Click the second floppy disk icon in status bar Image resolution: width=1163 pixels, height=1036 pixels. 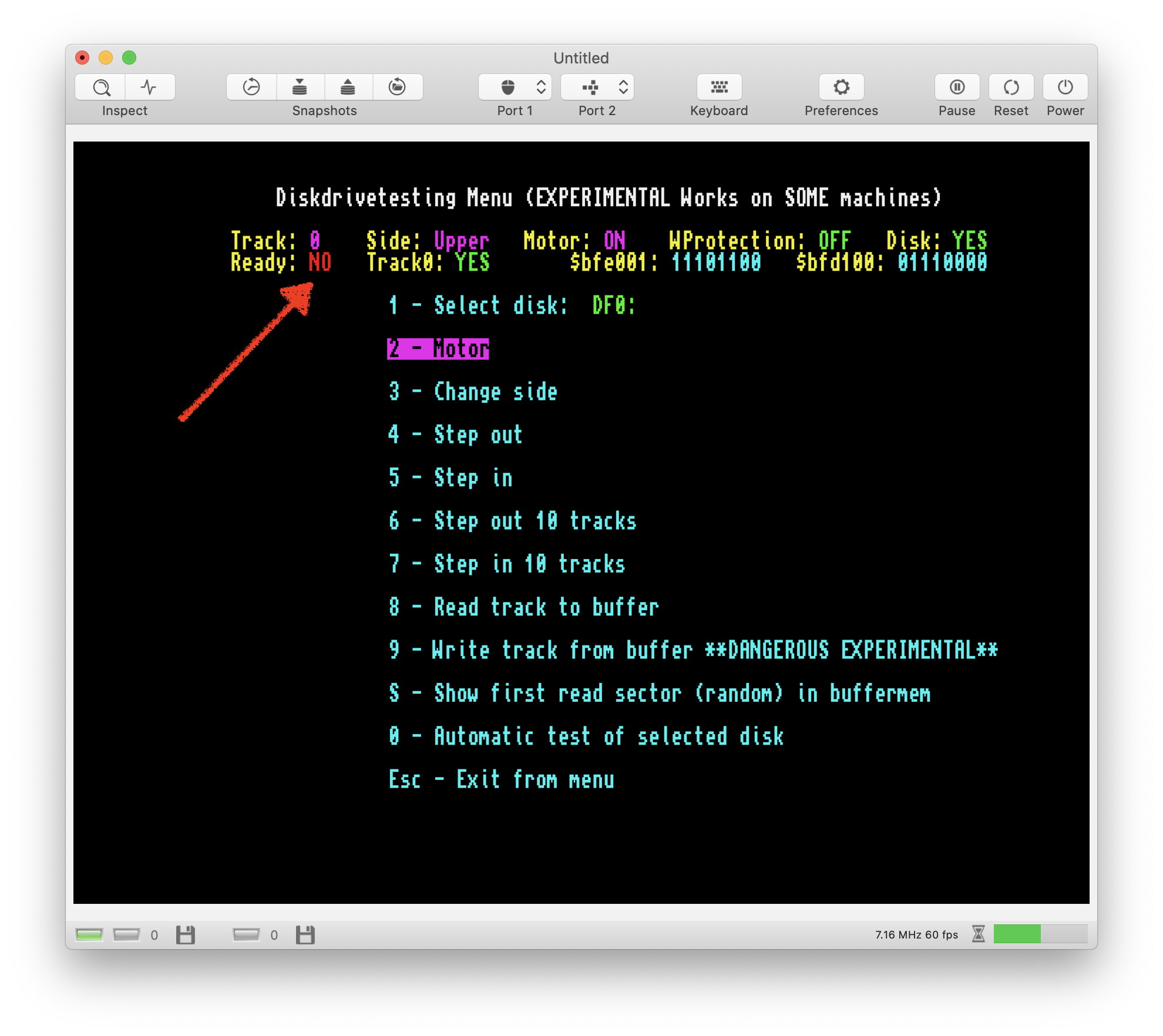pyautogui.click(x=305, y=935)
